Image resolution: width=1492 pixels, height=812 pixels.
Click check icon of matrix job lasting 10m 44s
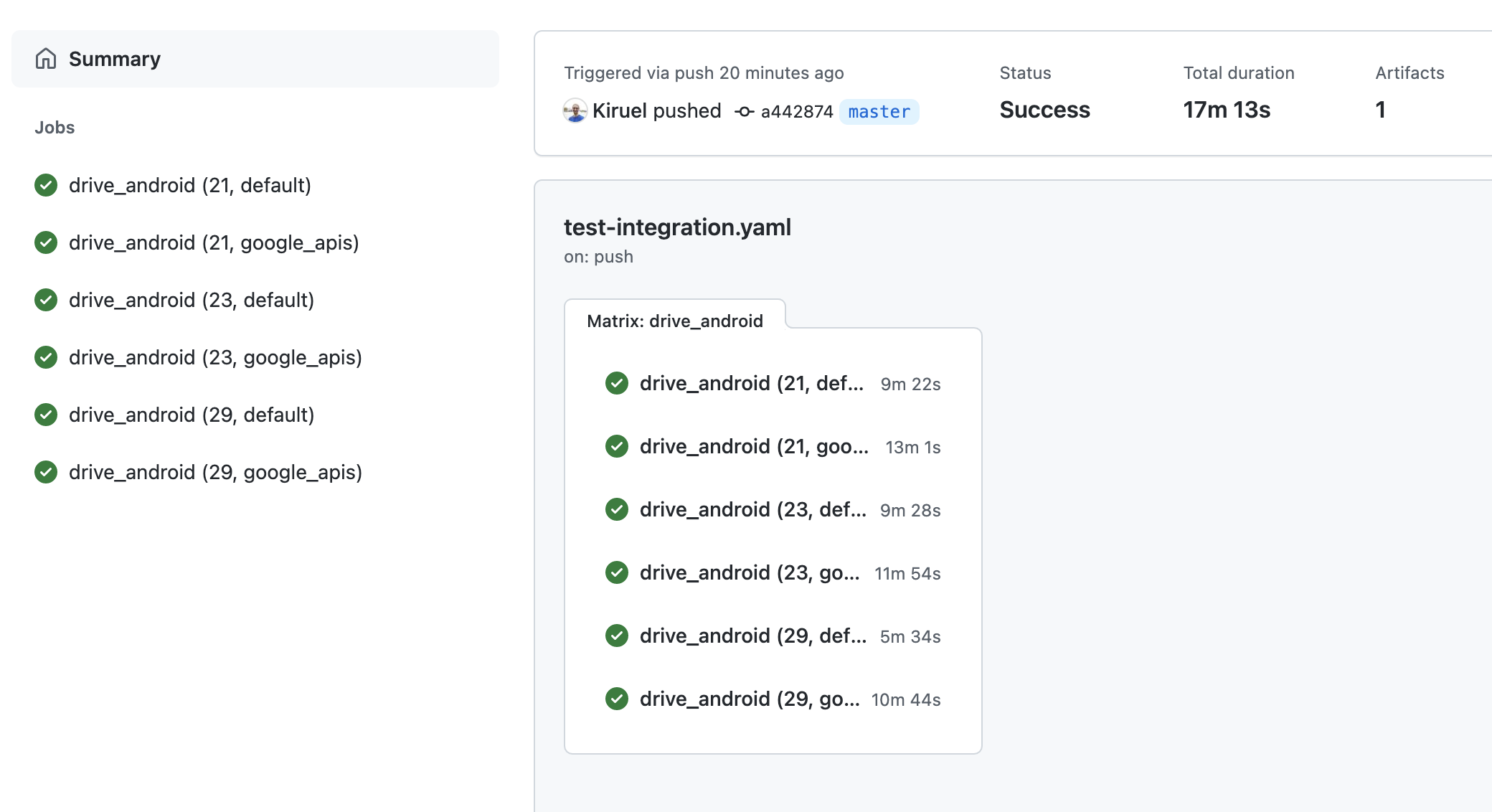(617, 699)
